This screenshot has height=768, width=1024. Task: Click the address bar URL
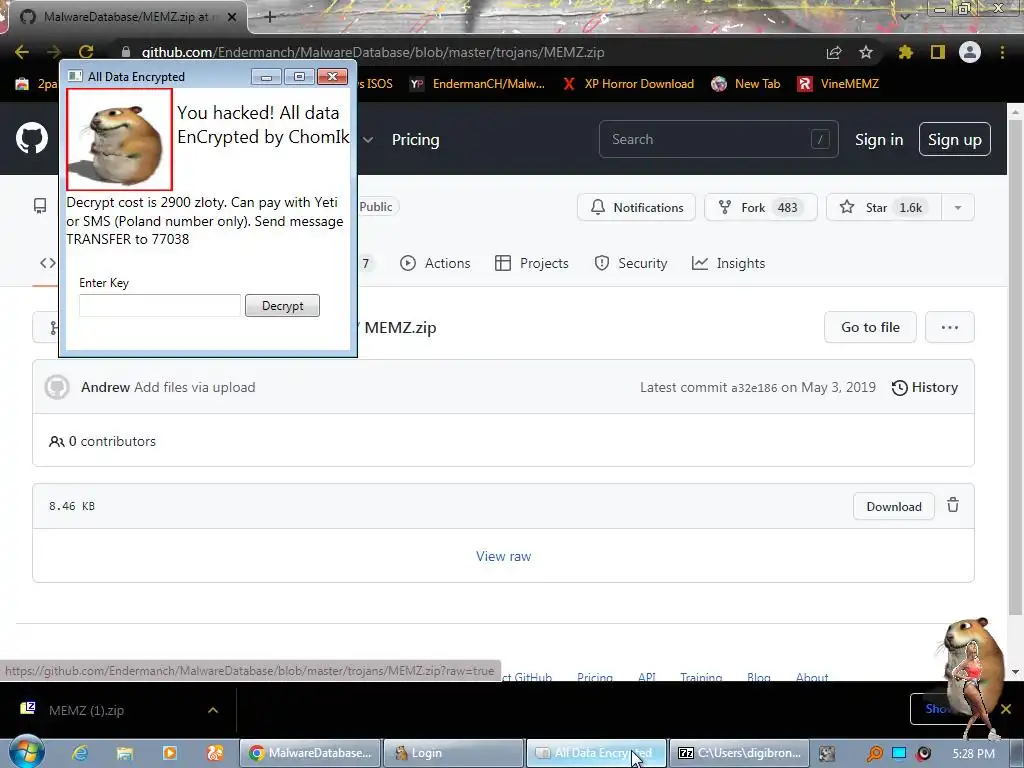(x=373, y=52)
